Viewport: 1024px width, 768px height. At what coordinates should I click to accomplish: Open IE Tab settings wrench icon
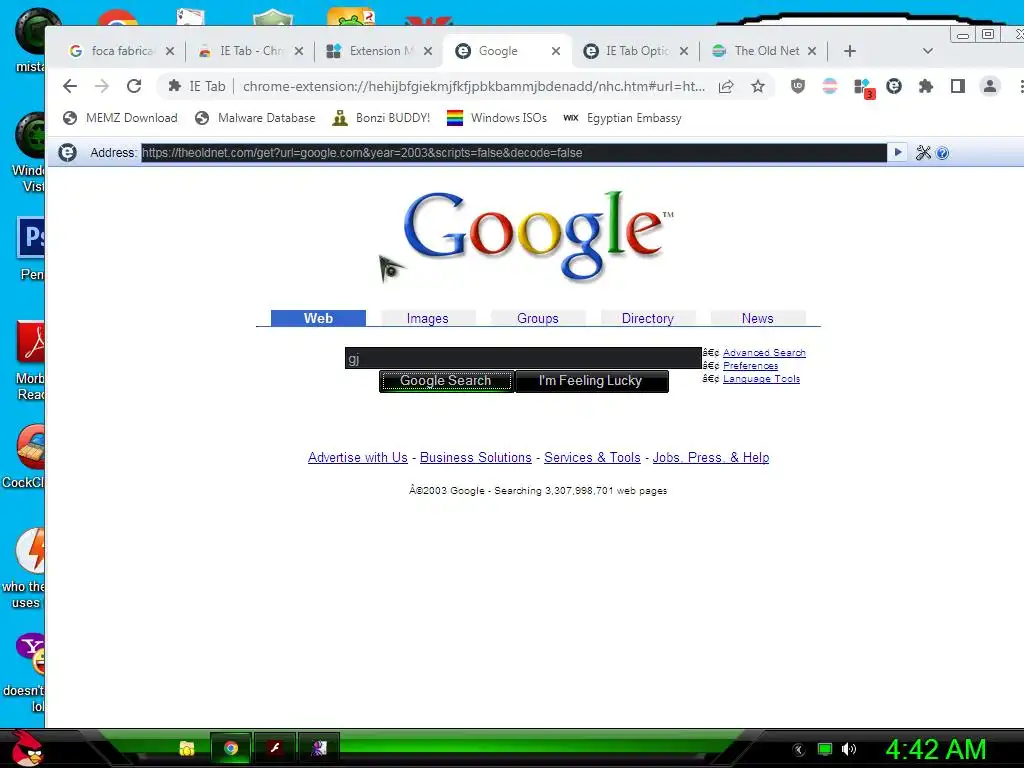[923, 153]
